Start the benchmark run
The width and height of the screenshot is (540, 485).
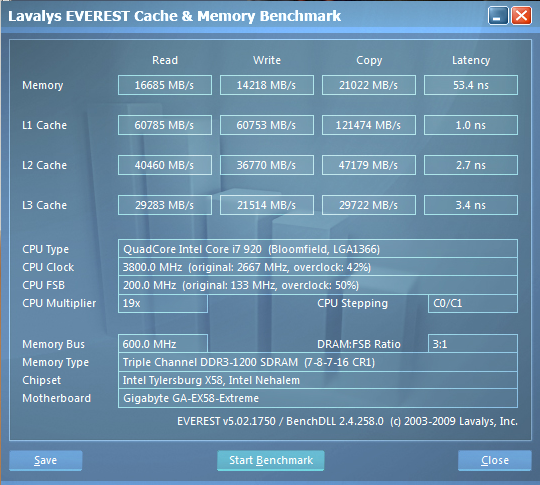271,460
